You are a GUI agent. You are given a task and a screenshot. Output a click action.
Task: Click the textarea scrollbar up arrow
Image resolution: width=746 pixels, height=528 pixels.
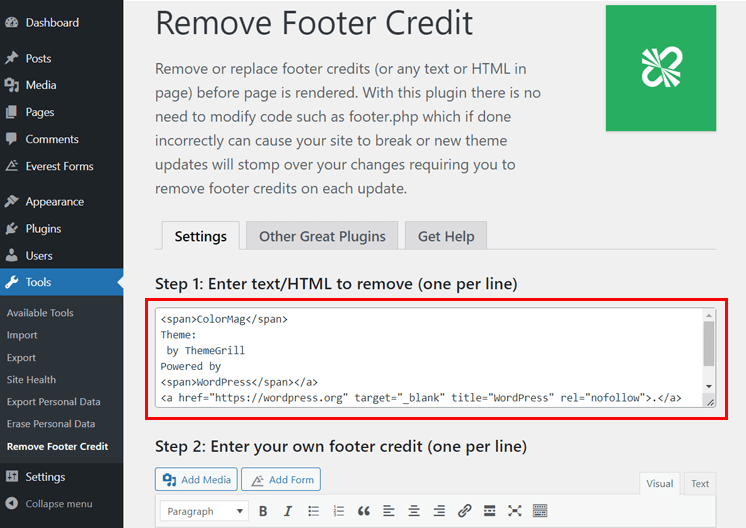pos(709,315)
